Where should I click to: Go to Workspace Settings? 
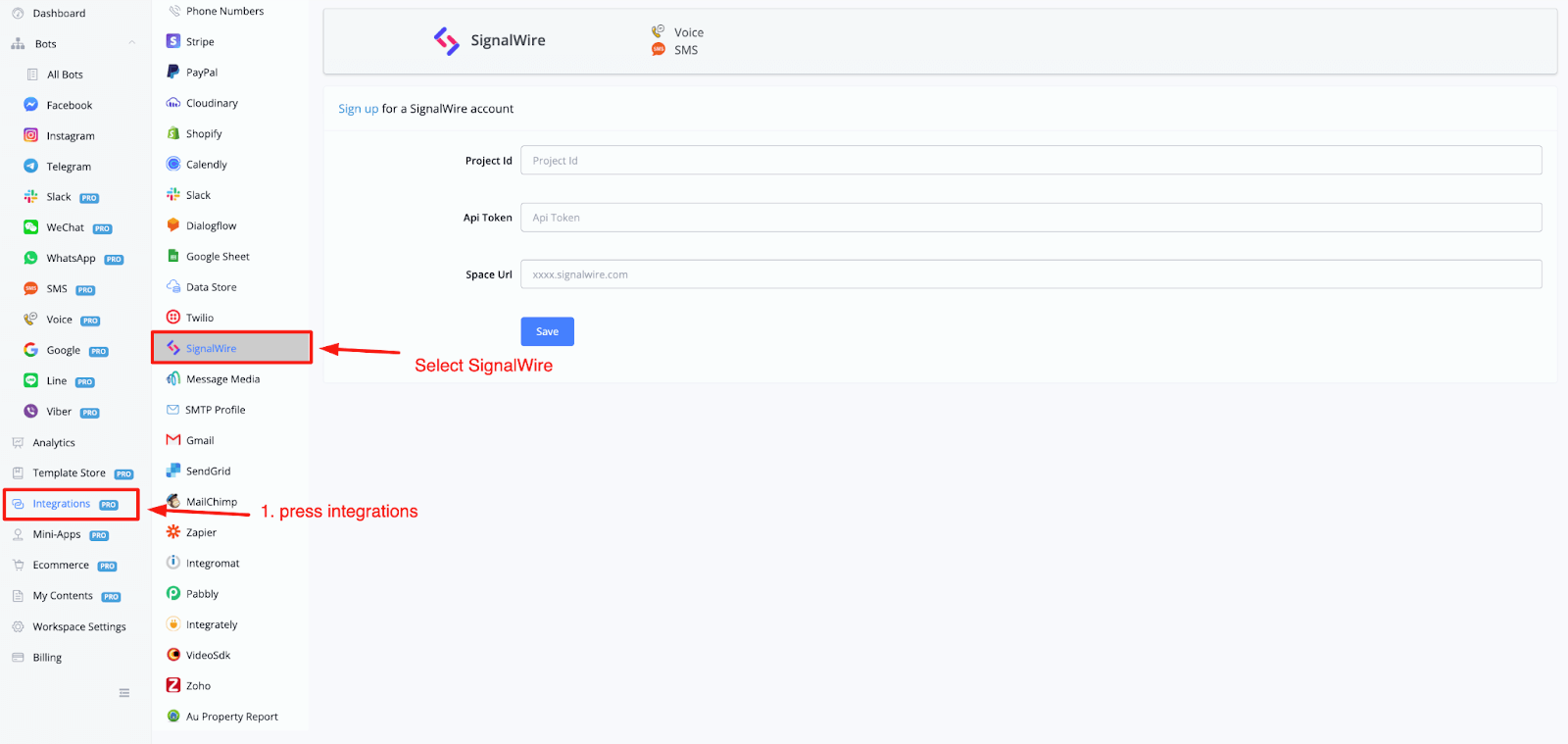click(78, 626)
